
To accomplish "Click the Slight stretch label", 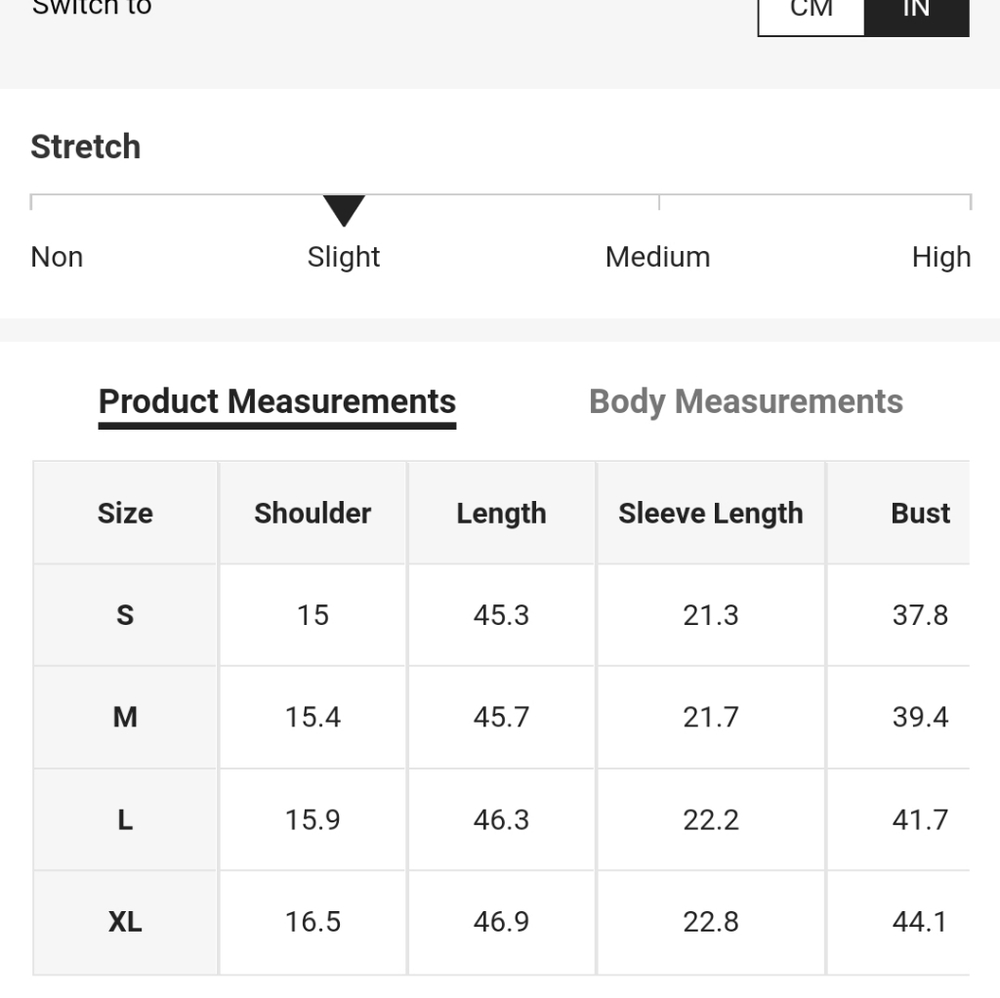I will click(x=344, y=258).
